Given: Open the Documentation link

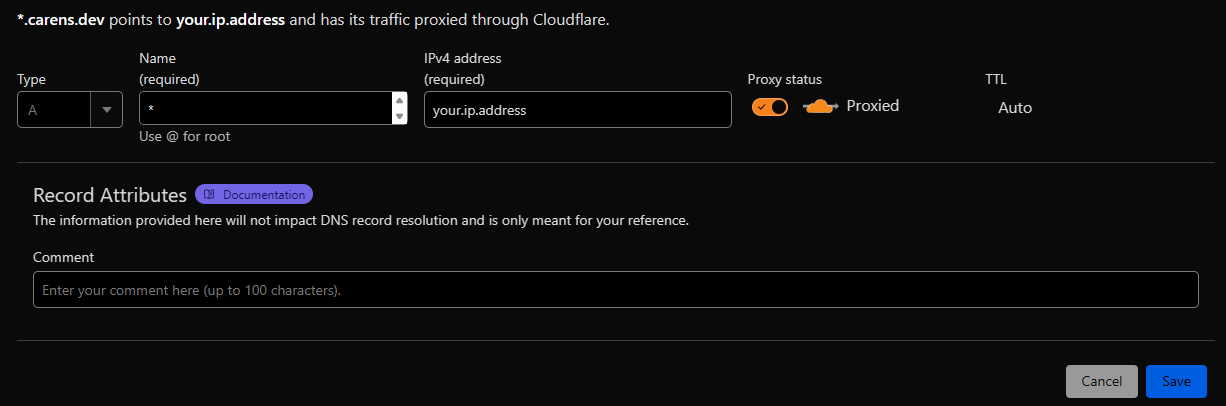Looking at the screenshot, I should click(254, 195).
